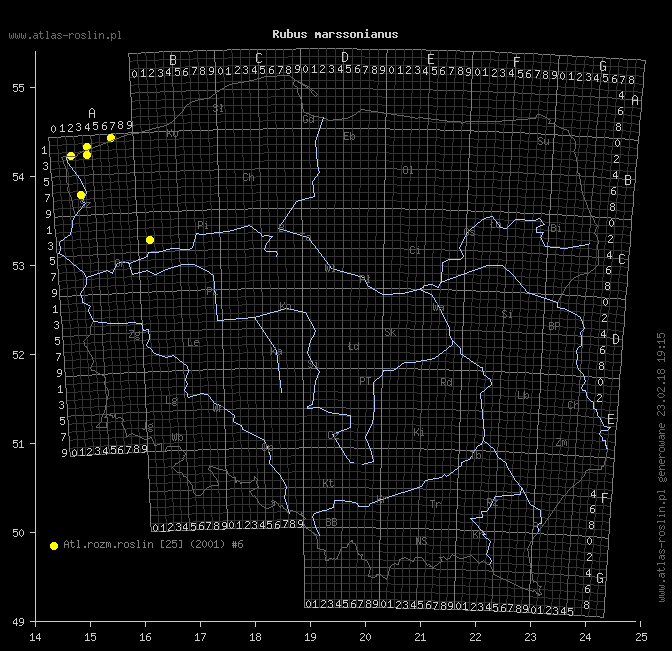Image resolution: width=672 pixels, height=651 pixels.
Task: Click latitude axis label 50
Action: click(18, 533)
